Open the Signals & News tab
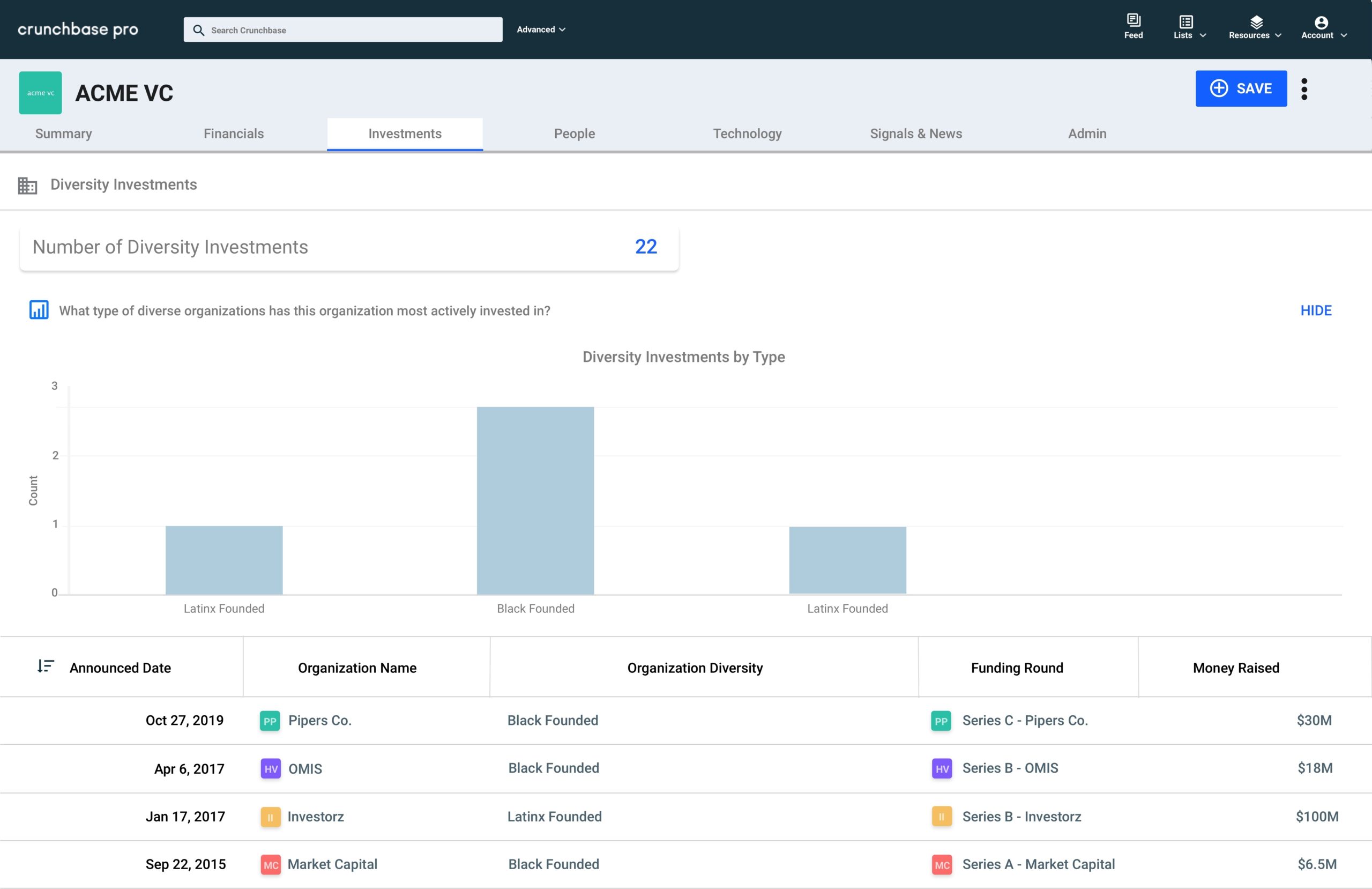This screenshot has height=889, width=1372. (x=915, y=134)
